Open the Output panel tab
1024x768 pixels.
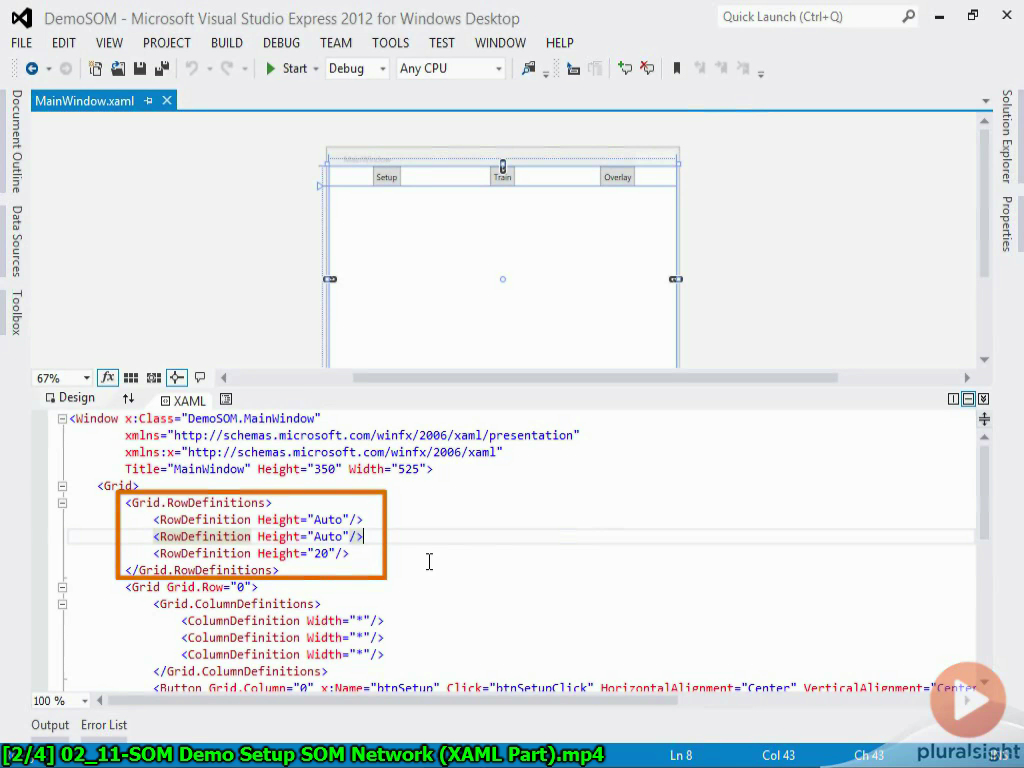(50, 725)
